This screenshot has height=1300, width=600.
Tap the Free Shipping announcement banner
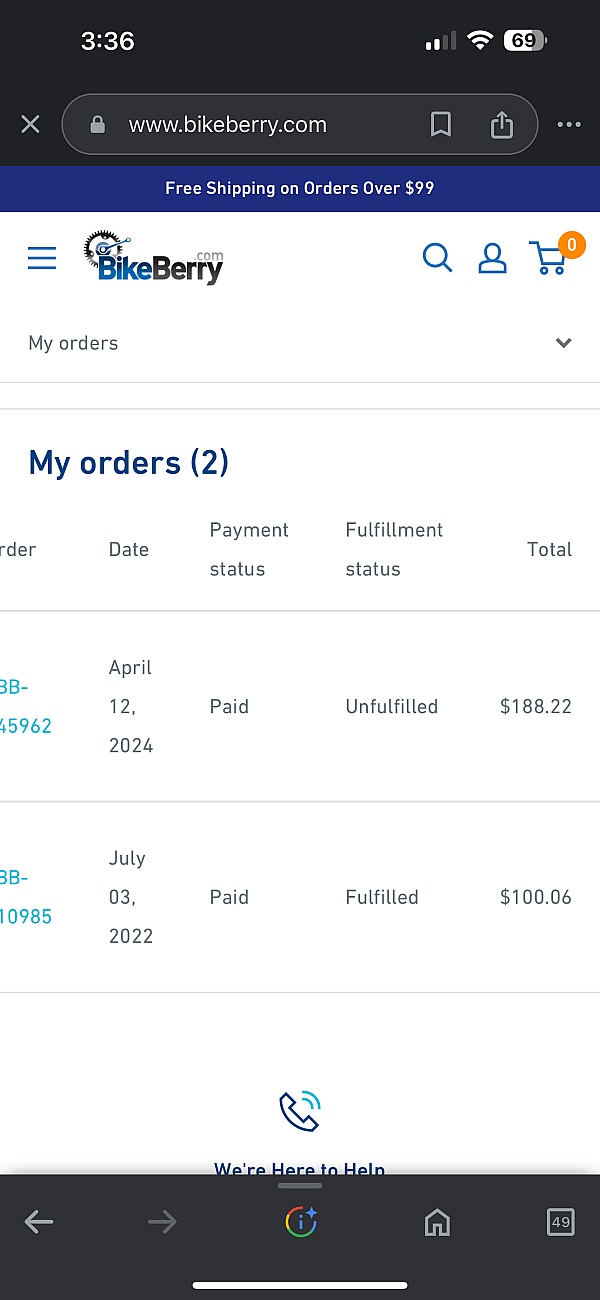click(300, 188)
